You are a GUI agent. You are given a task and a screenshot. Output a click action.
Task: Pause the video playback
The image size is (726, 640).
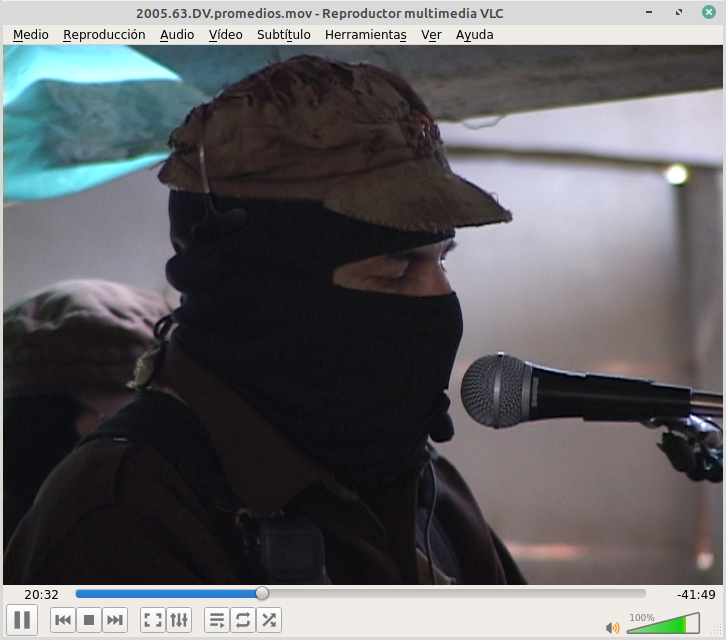[22, 620]
